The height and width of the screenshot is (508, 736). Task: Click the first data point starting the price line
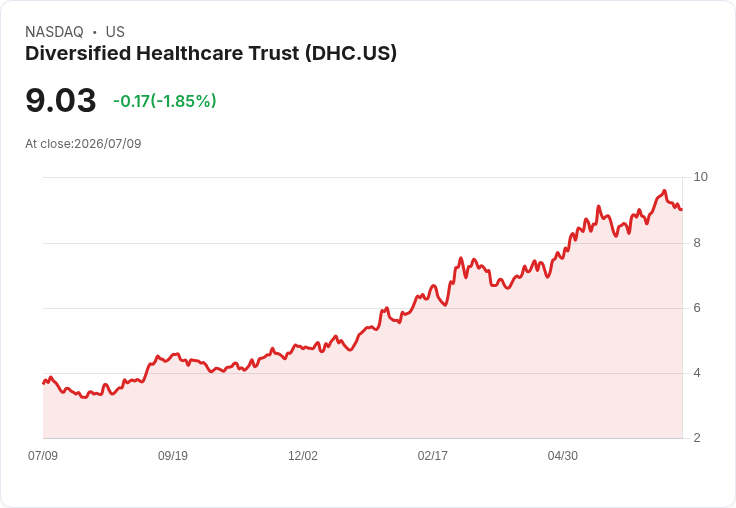pos(44,383)
